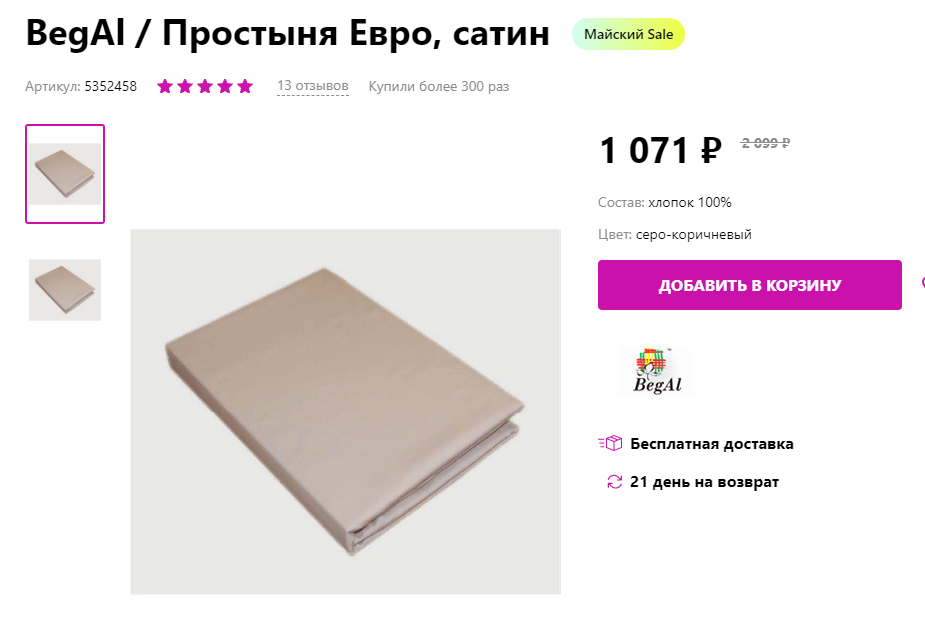Open the BegAl brand logo
Viewport: 925px width, 633px height.
[657, 368]
